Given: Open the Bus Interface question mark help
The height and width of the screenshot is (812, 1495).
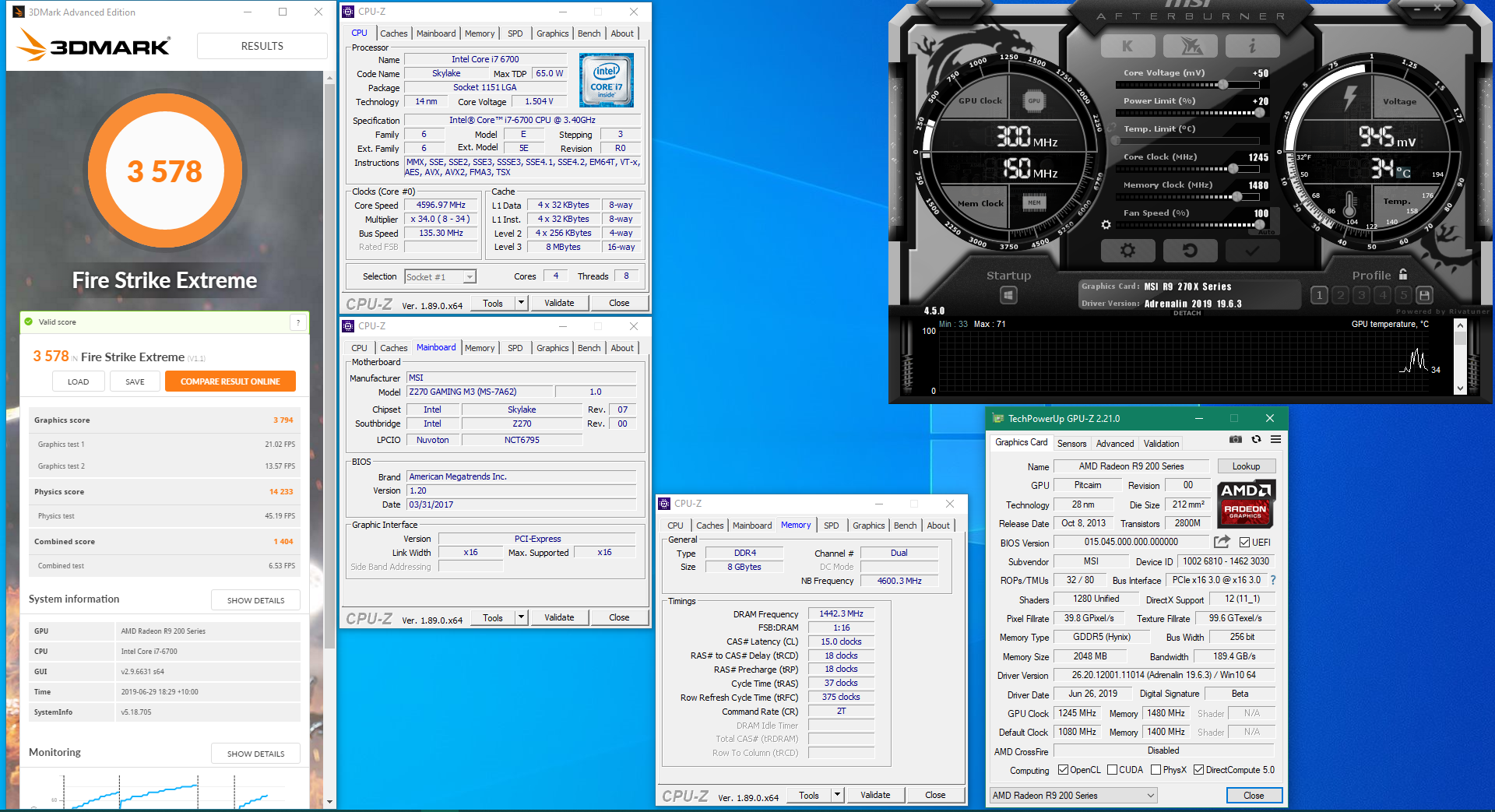Looking at the screenshot, I should pos(1273,580).
